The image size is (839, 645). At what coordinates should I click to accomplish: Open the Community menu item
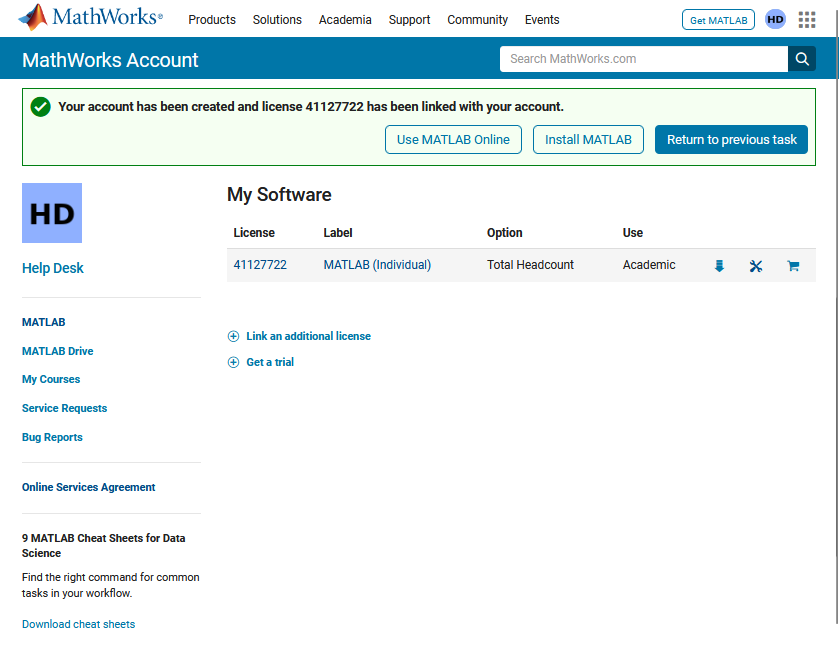[x=477, y=20]
